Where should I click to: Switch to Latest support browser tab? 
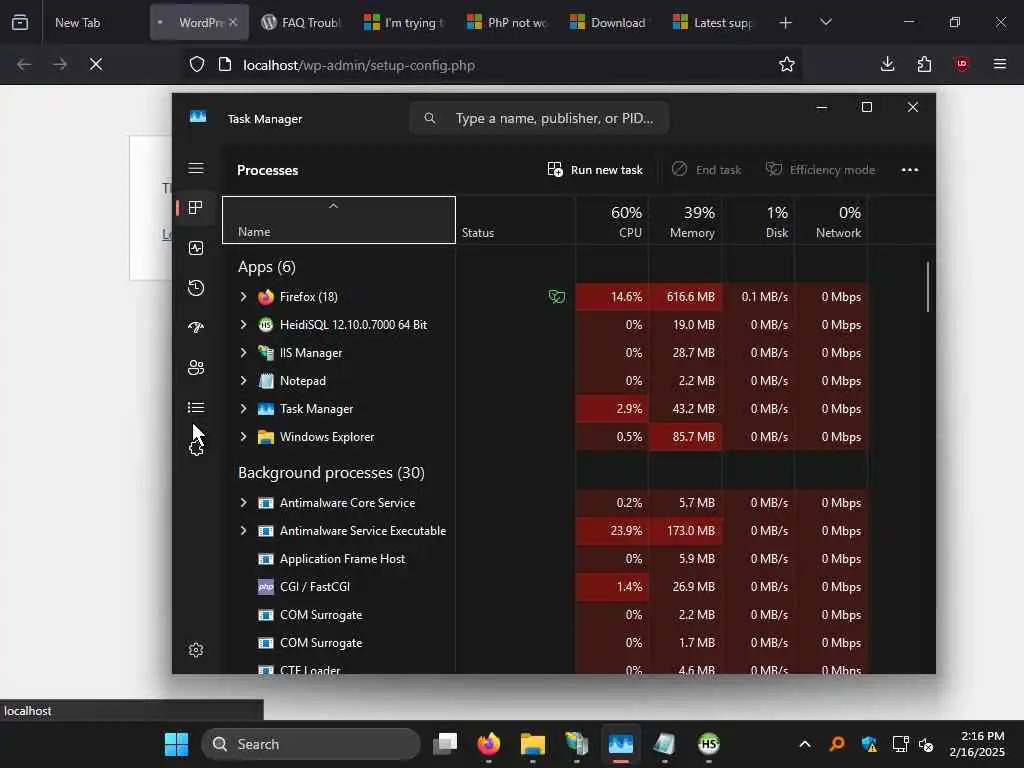[x=713, y=22]
